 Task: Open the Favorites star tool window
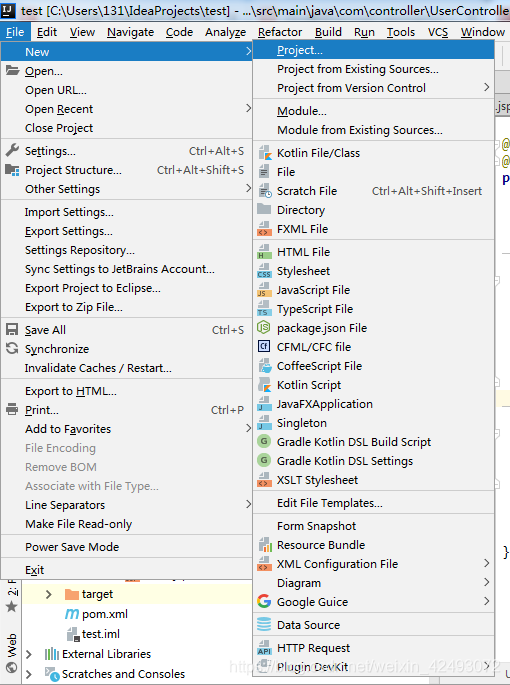pos(12,607)
